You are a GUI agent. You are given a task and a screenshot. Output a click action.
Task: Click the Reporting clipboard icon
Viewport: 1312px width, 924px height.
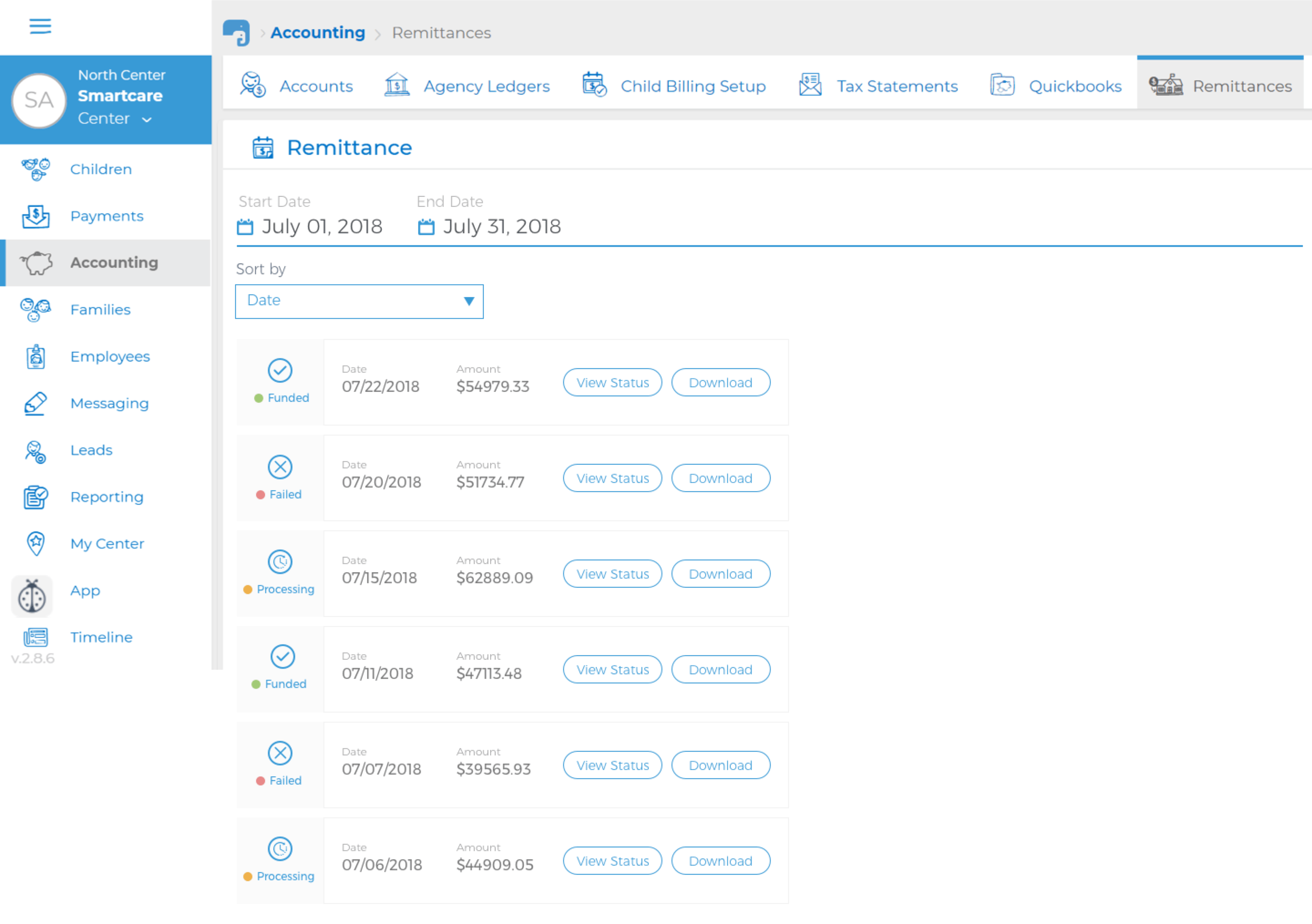(x=36, y=497)
